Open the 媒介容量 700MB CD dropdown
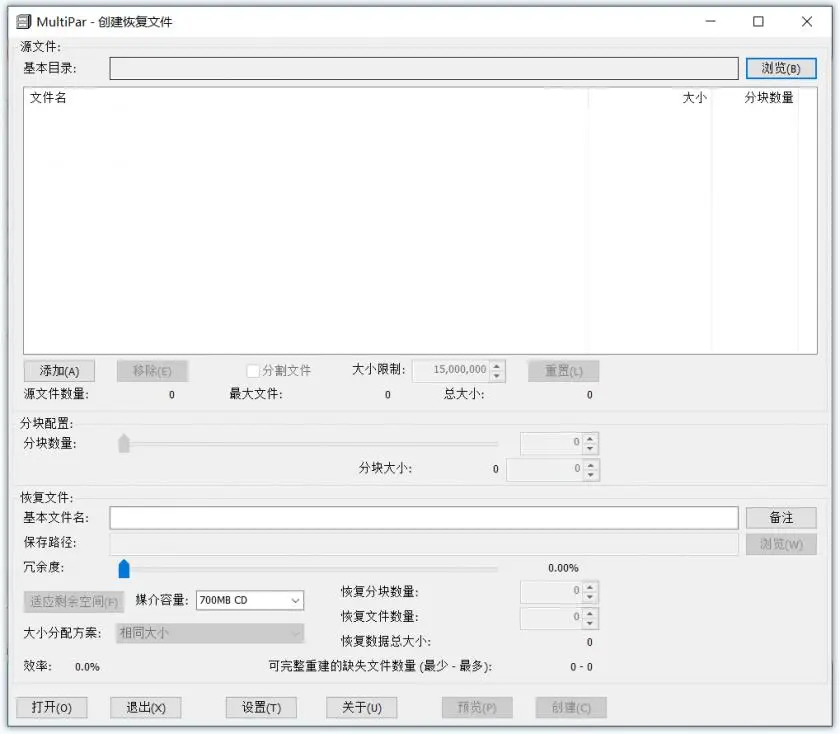This screenshot has height=734, width=840. [250, 600]
